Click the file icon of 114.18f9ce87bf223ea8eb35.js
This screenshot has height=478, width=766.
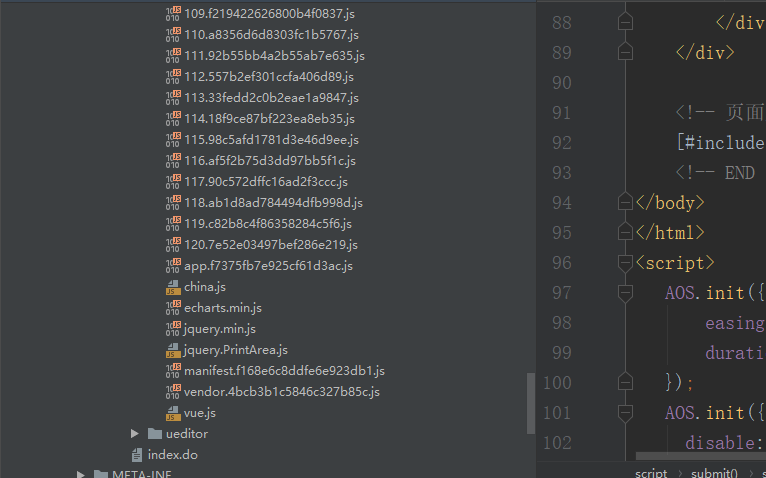point(173,119)
